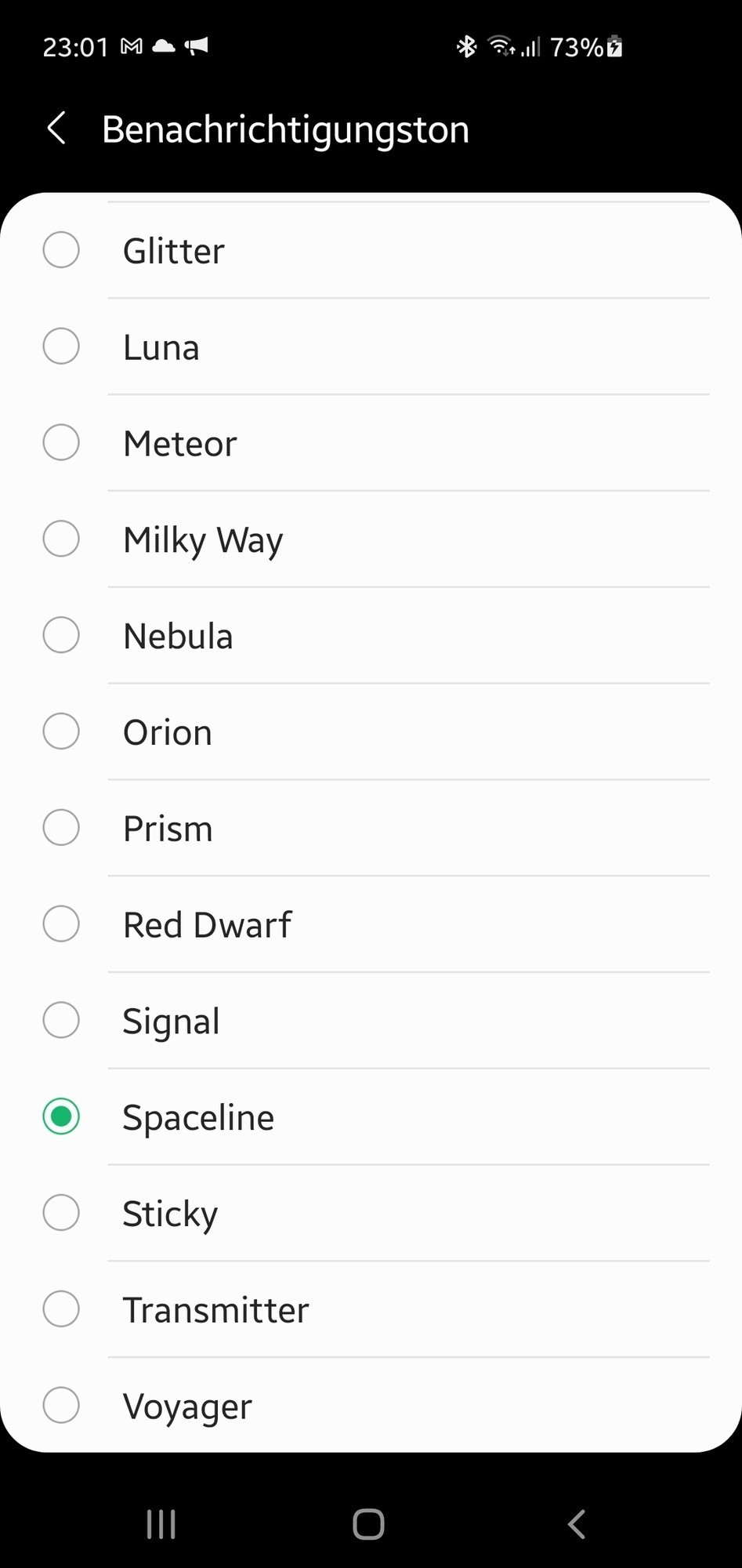Screen dimensions: 742x1568
Task: Tap the megaphone notification icon
Action: [197, 47]
